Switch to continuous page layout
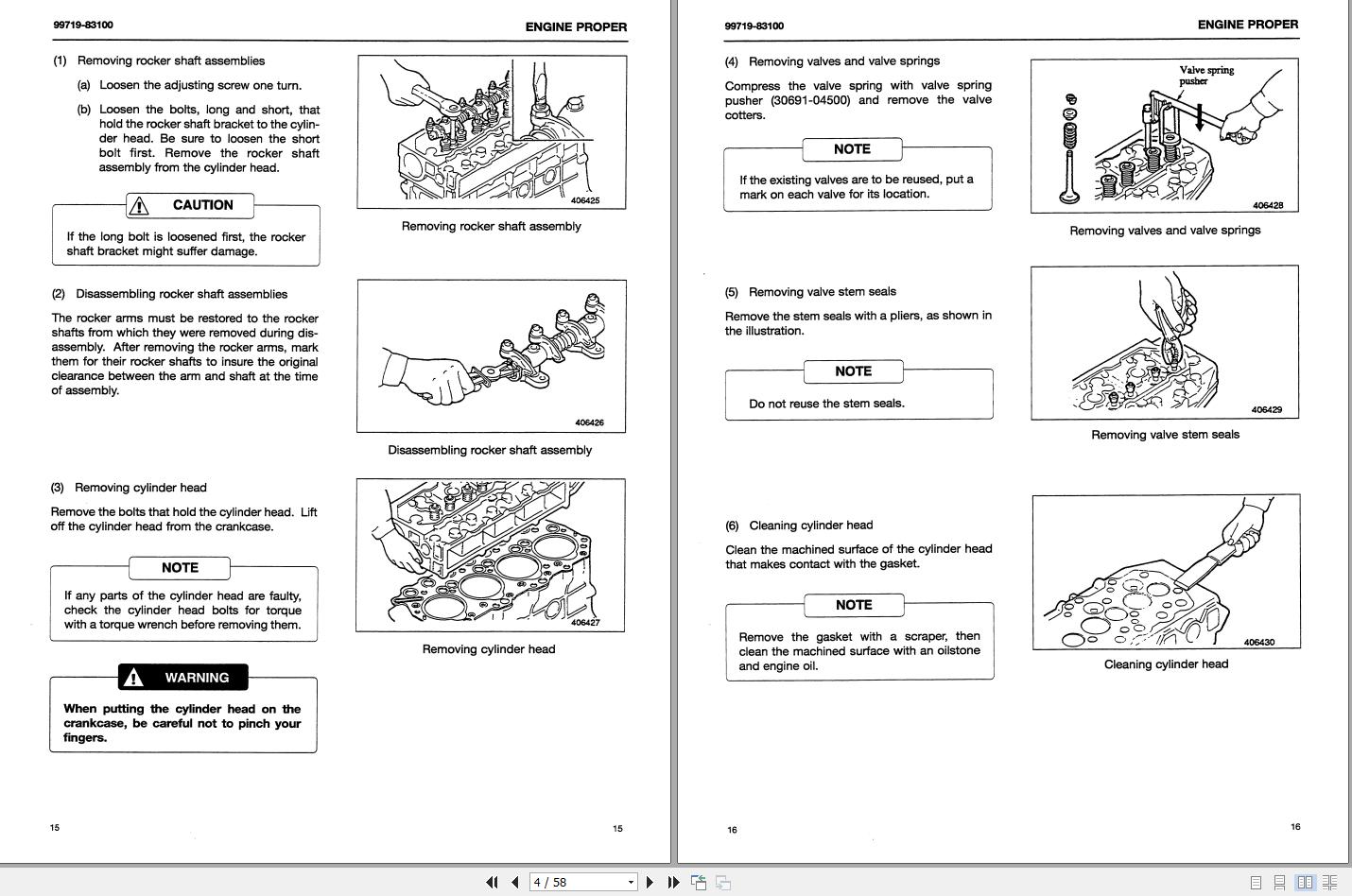 pos(1279,883)
